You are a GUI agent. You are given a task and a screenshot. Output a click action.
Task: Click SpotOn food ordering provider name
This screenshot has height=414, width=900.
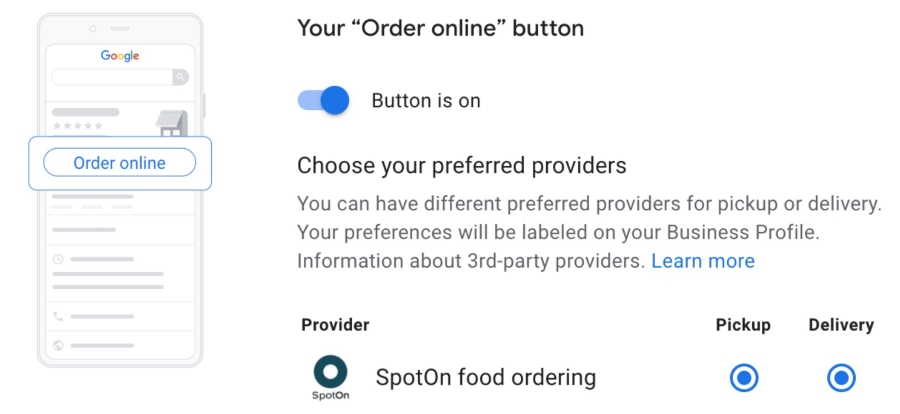click(x=486, y=377)
